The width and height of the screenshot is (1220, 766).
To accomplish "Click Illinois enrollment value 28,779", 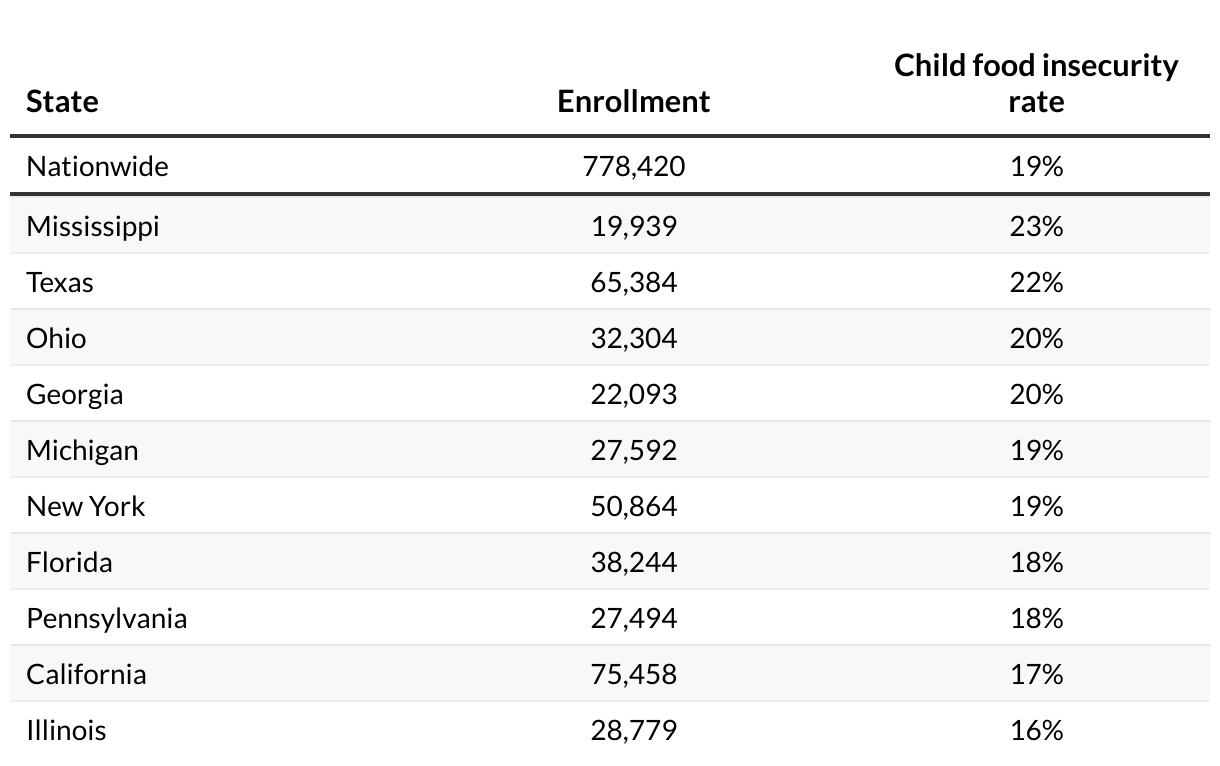I will coord(633,730).
